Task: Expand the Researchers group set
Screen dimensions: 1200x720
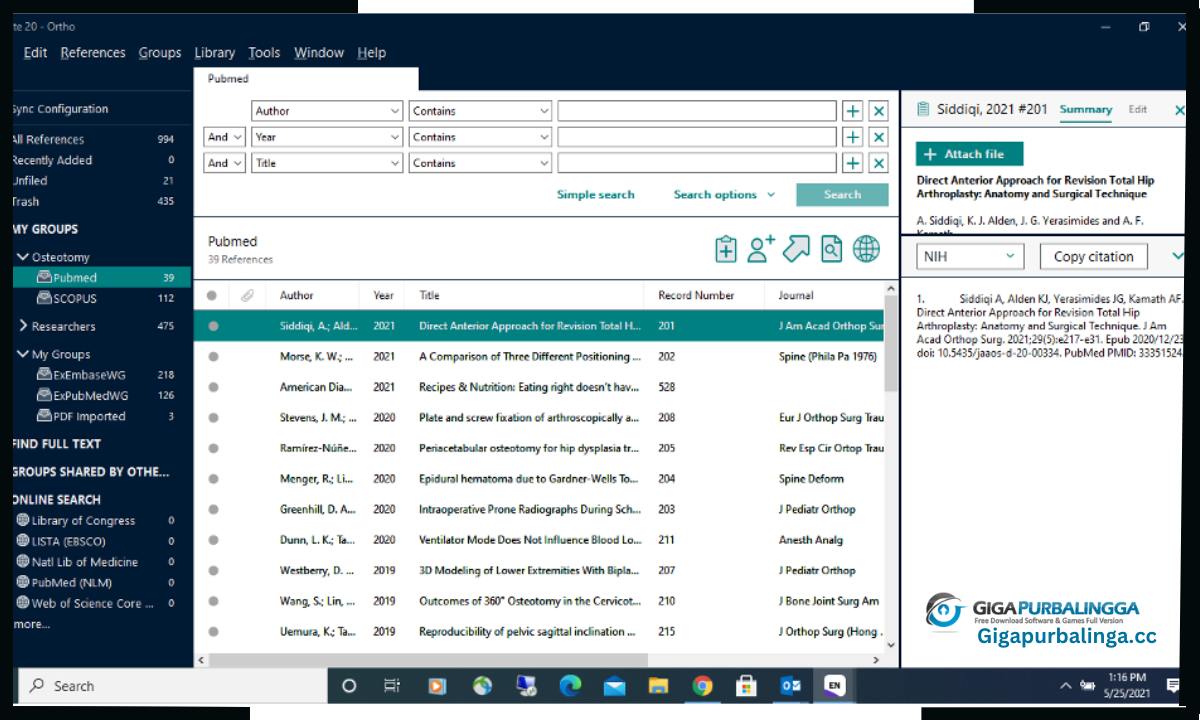Action: pyautogui.click(x=23, y=326)
